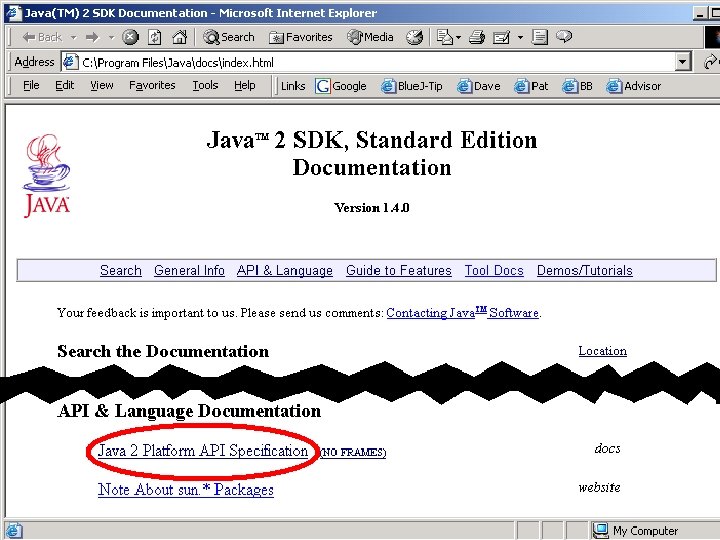
Task: Click the Google link in Links bar
Action: click(341, 86)
